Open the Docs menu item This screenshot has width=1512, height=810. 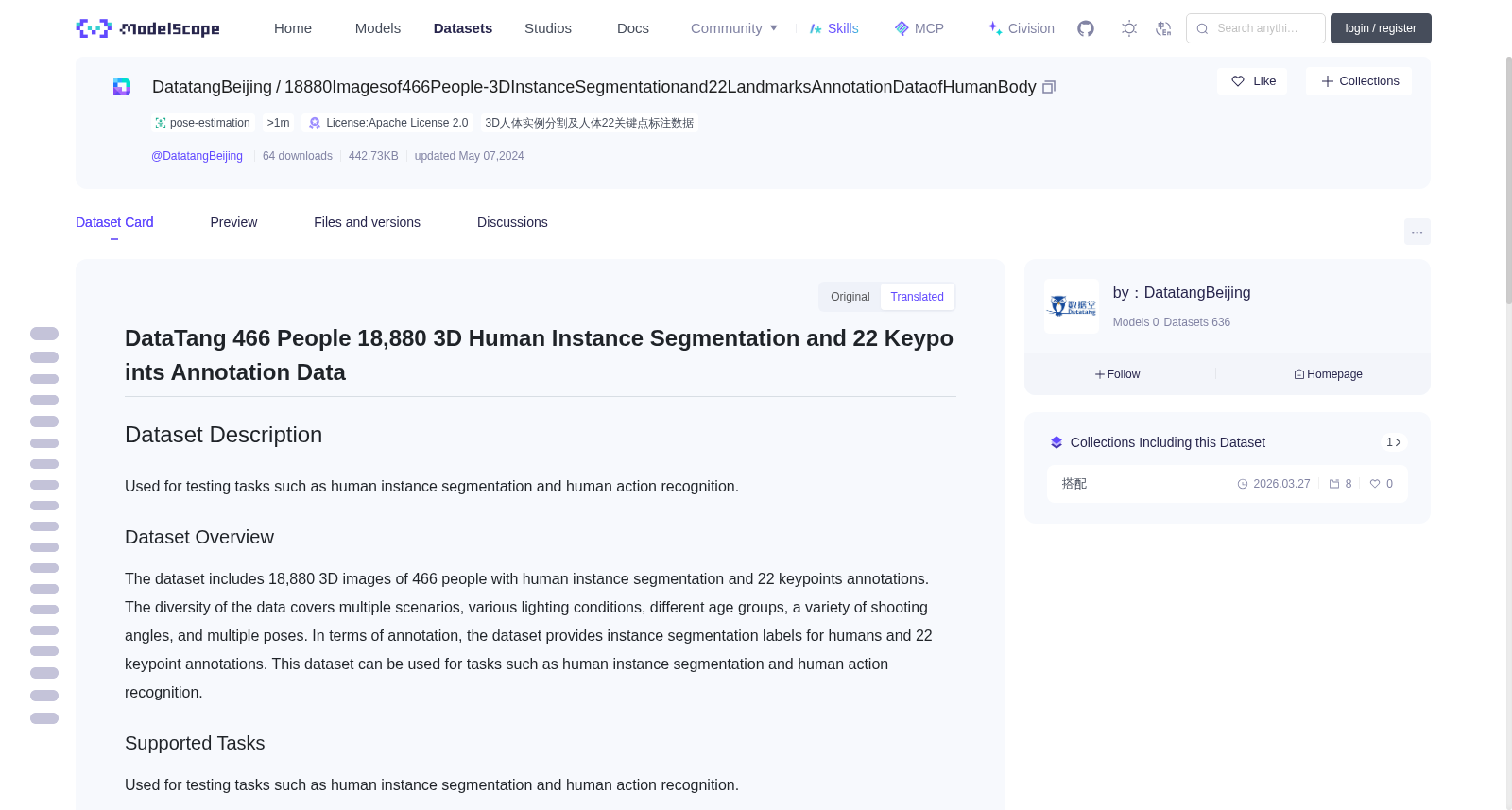tap(633, 28)
